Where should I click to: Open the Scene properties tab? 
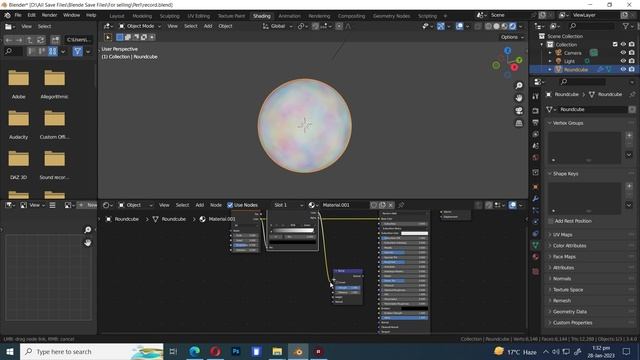tap(536, 146)
